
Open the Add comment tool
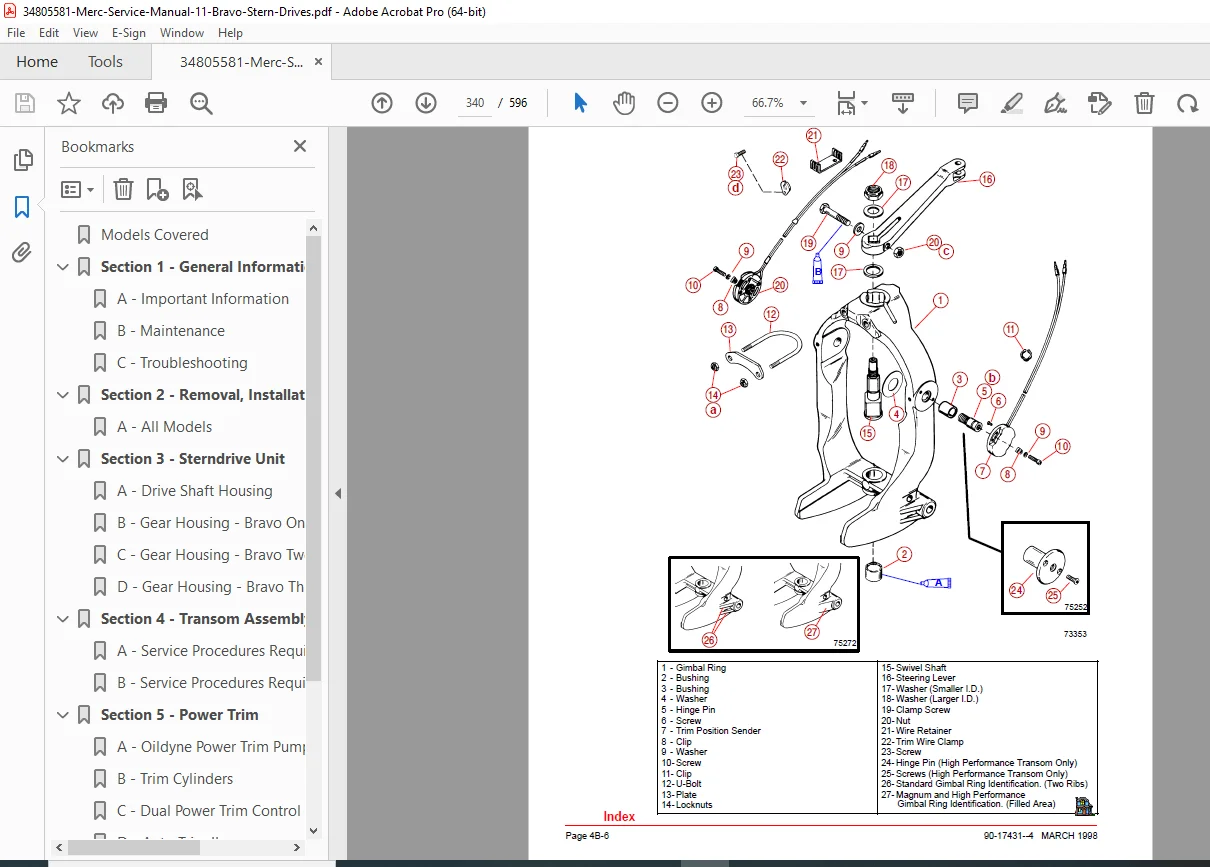point(967,103)
